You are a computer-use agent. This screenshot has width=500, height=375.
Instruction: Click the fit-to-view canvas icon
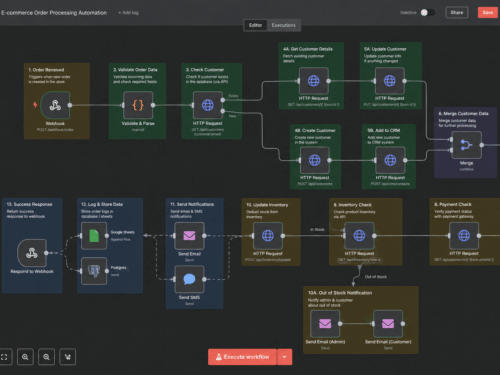pos(4,357)
